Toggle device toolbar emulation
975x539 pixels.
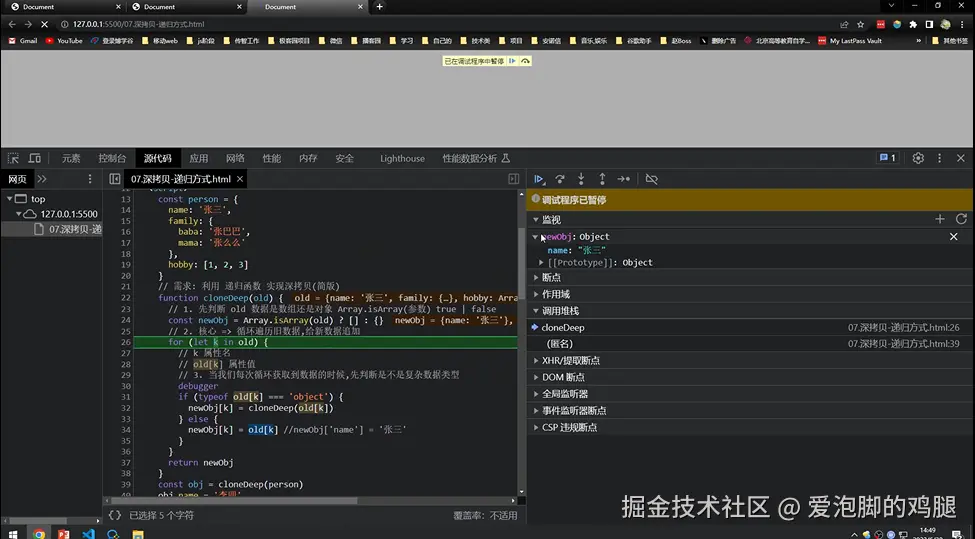coord(35,158)
